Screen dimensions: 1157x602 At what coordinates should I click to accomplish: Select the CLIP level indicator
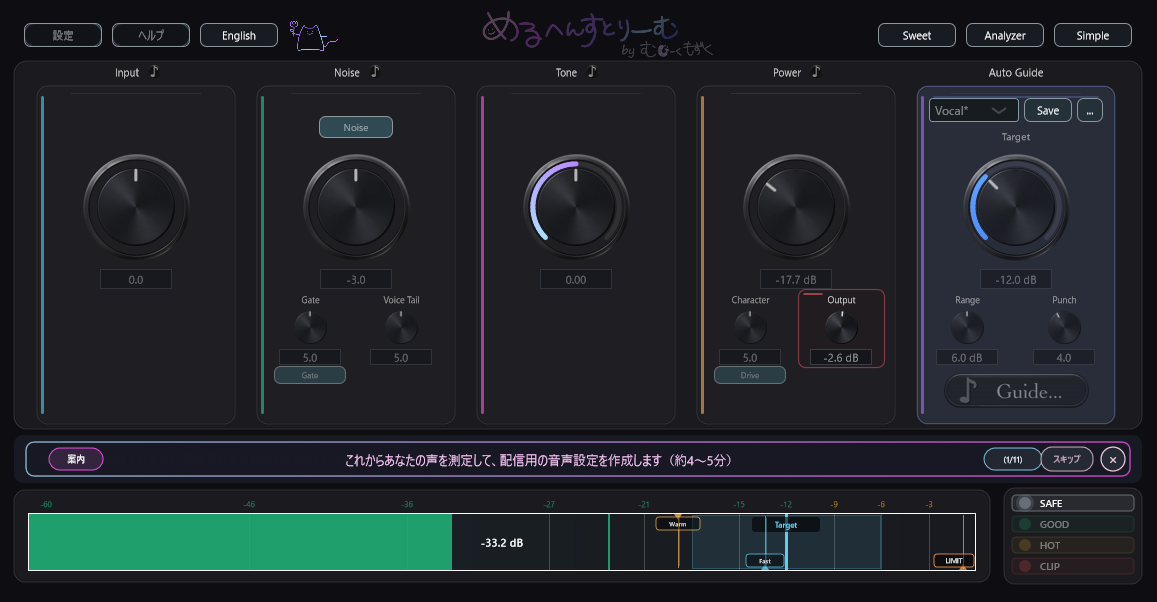(x=1073, y=567)
